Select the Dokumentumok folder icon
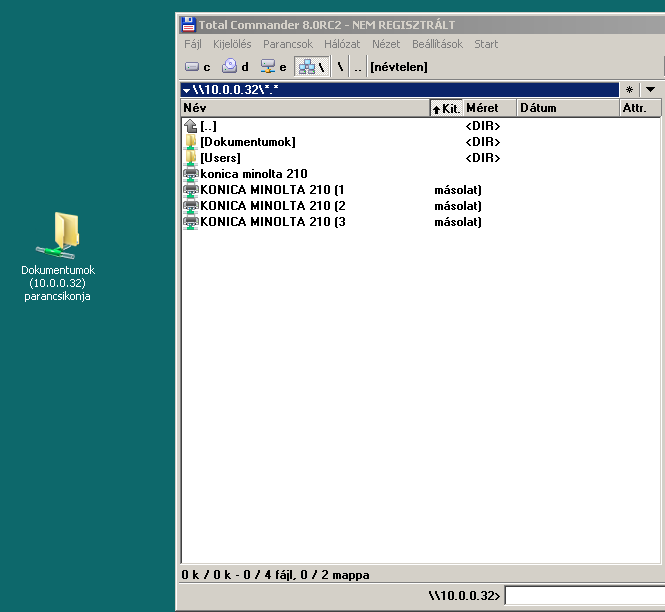The height and width of the screenshot is (612, 665). [190, 142]
